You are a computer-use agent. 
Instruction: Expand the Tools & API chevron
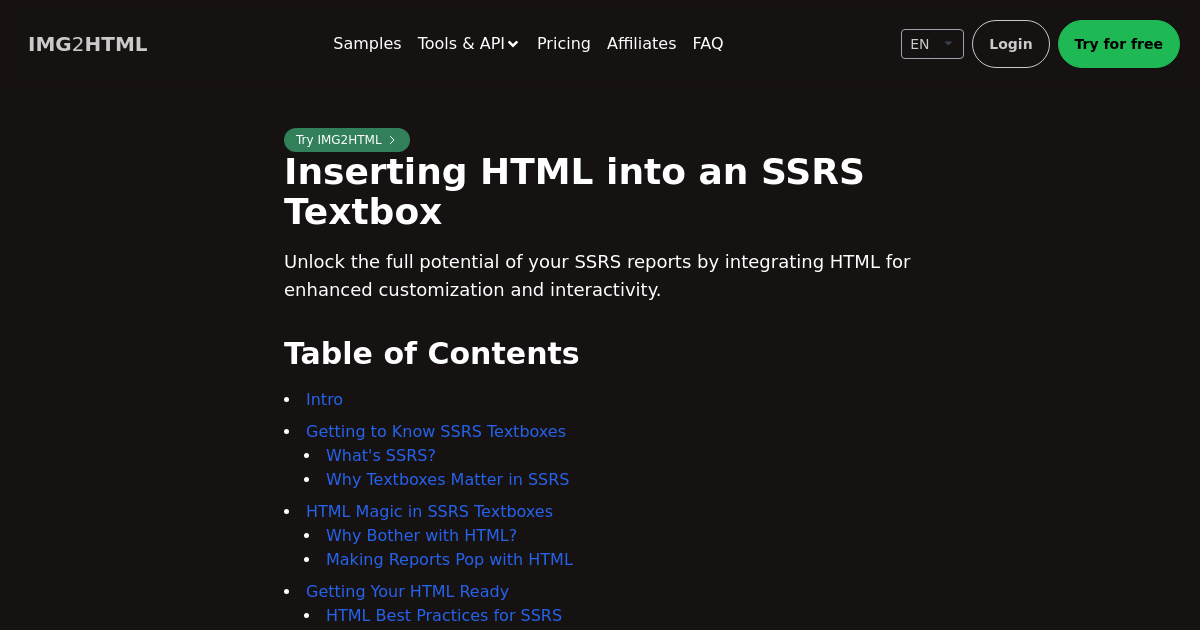tap(513, 44)
